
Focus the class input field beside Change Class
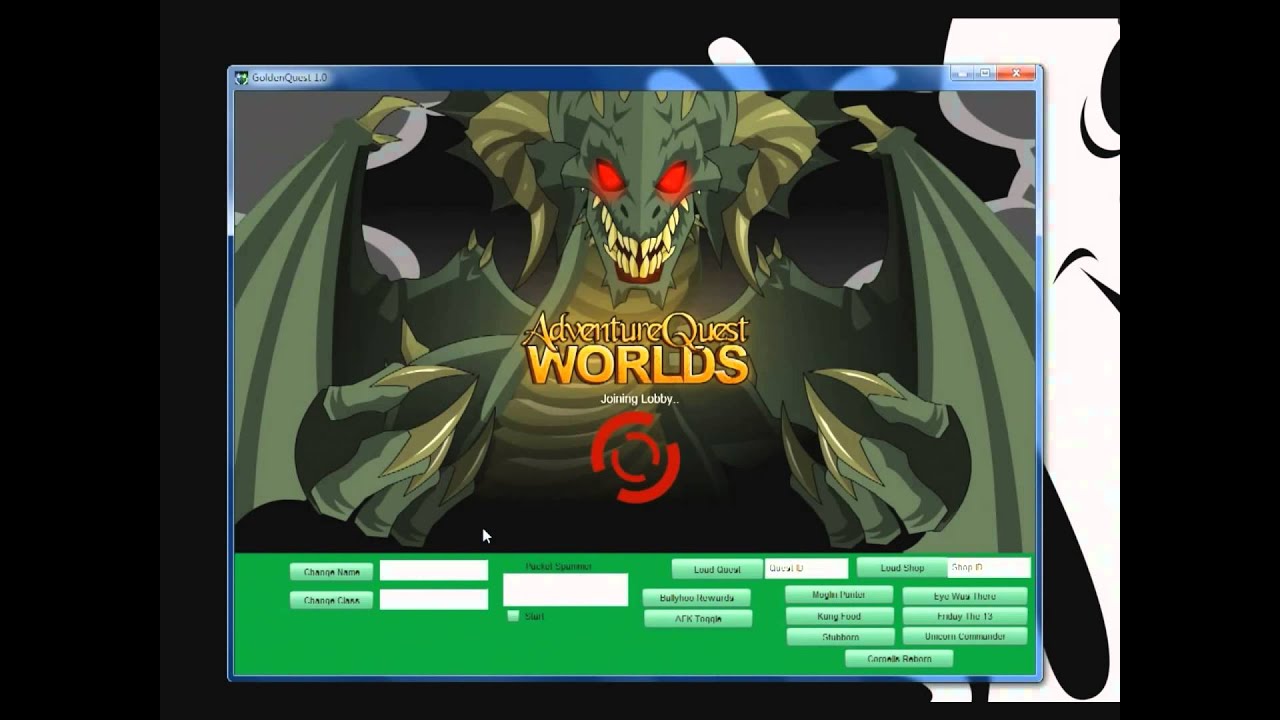pyautogui.click(x=434, y=599)
